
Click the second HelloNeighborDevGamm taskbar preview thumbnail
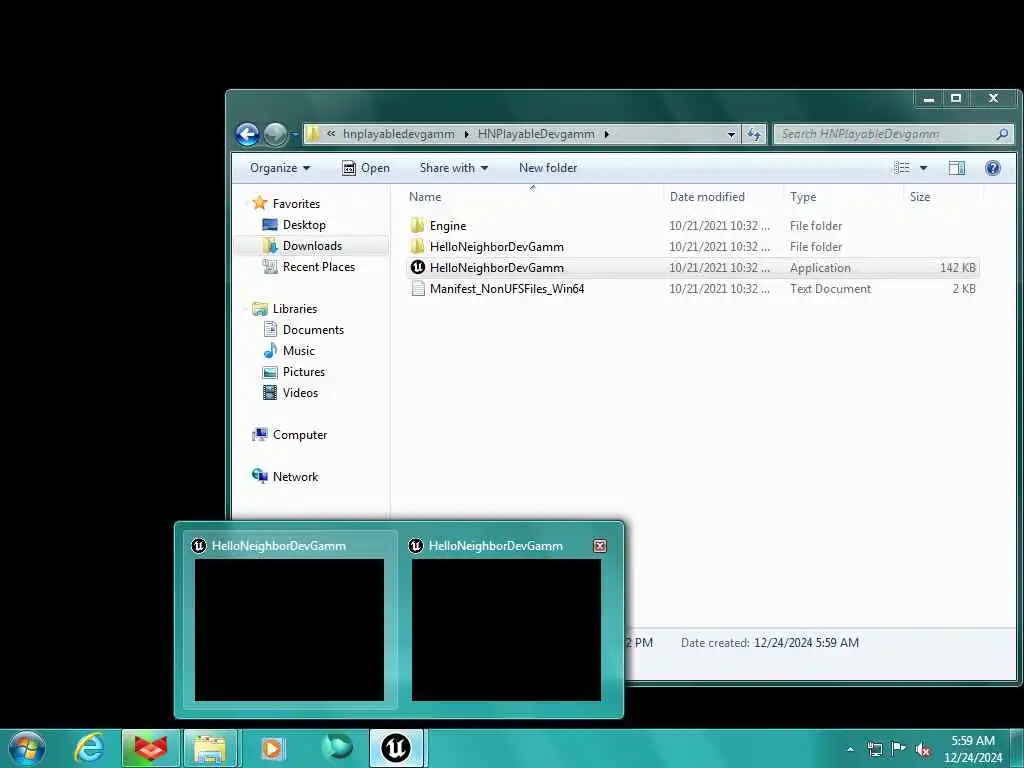(x=506, y=630)
